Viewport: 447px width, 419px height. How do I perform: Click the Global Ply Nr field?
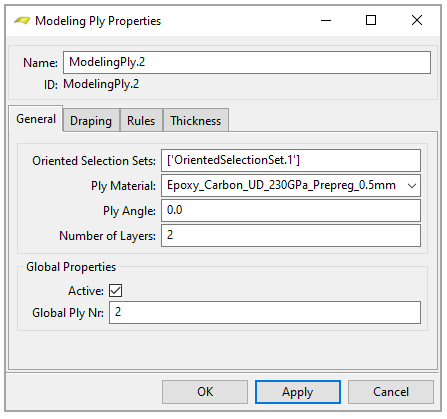[265, 312]
